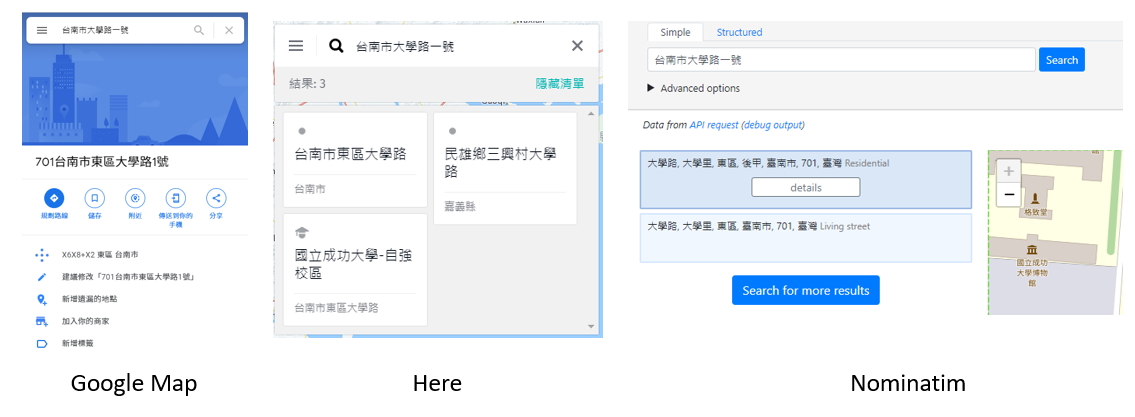Click the Google Map search magnifier icon
Image resolution: width=1135 pixels, height=417 pixels.
pyautogui.click(x=198, y=30)
